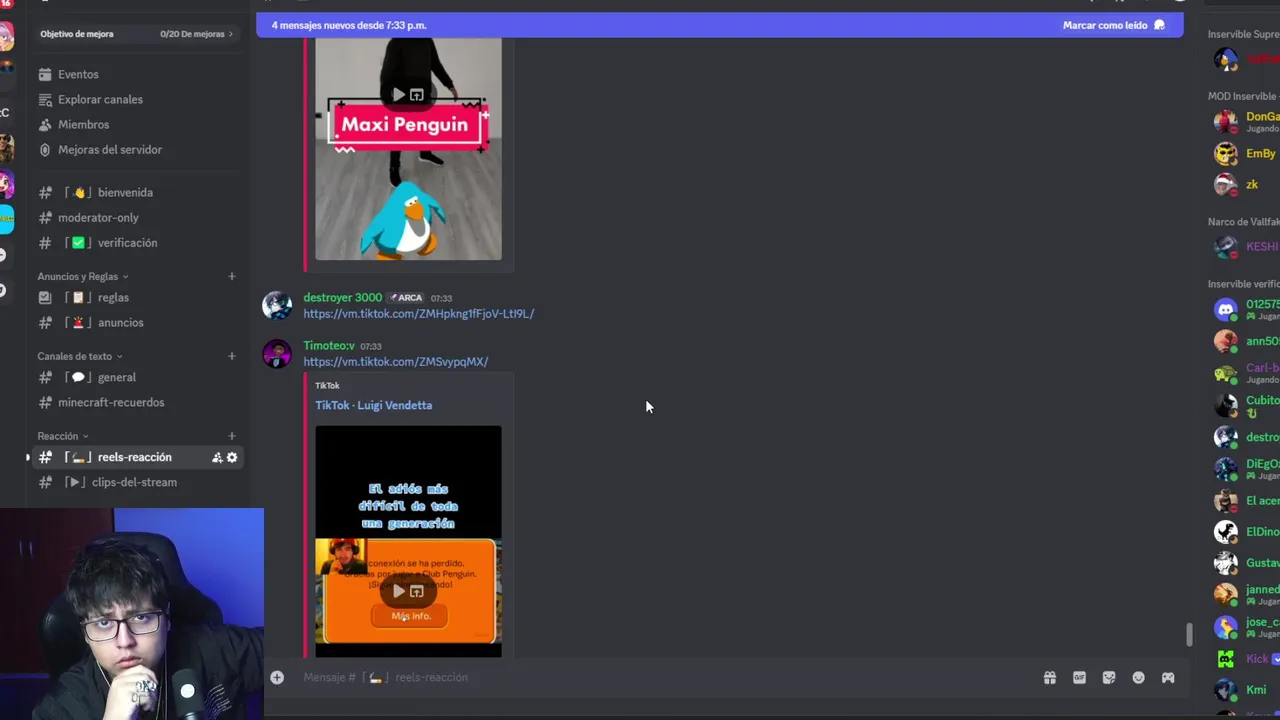Click the destroyer 3000 username
This screenshot has height=720, width=1280.
(x=342, y=297)
